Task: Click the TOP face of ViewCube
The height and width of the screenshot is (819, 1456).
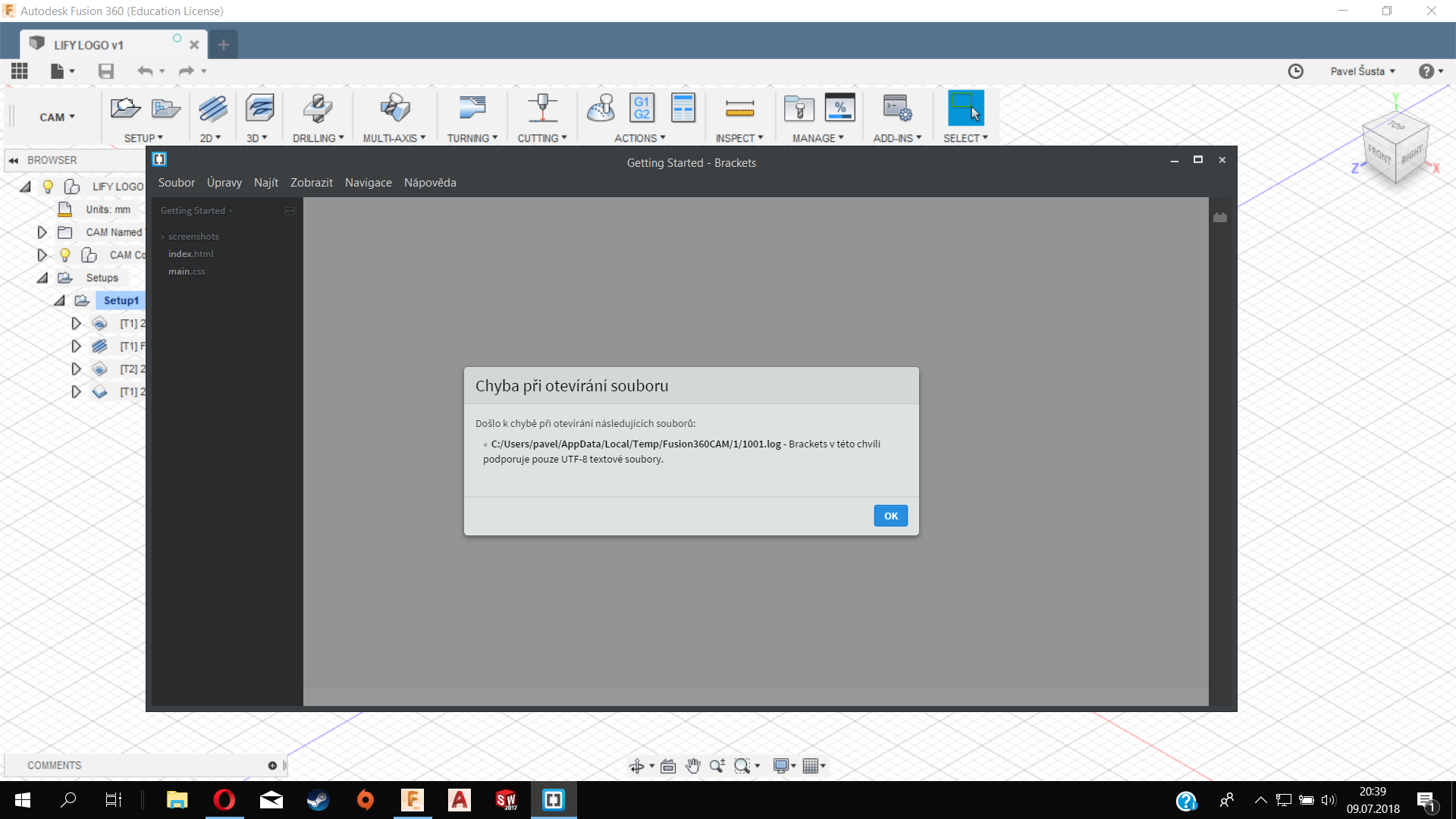Action: point(1398,125)
